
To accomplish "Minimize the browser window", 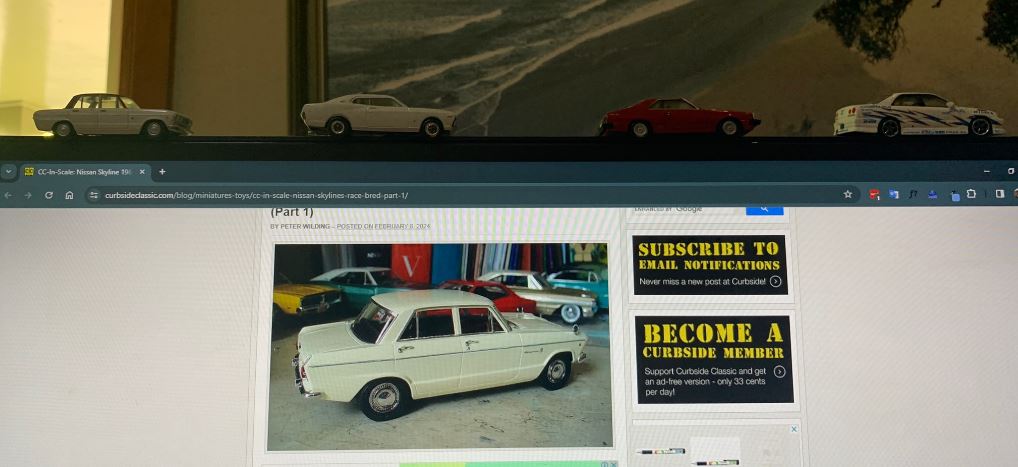I will tap(987, 171).
